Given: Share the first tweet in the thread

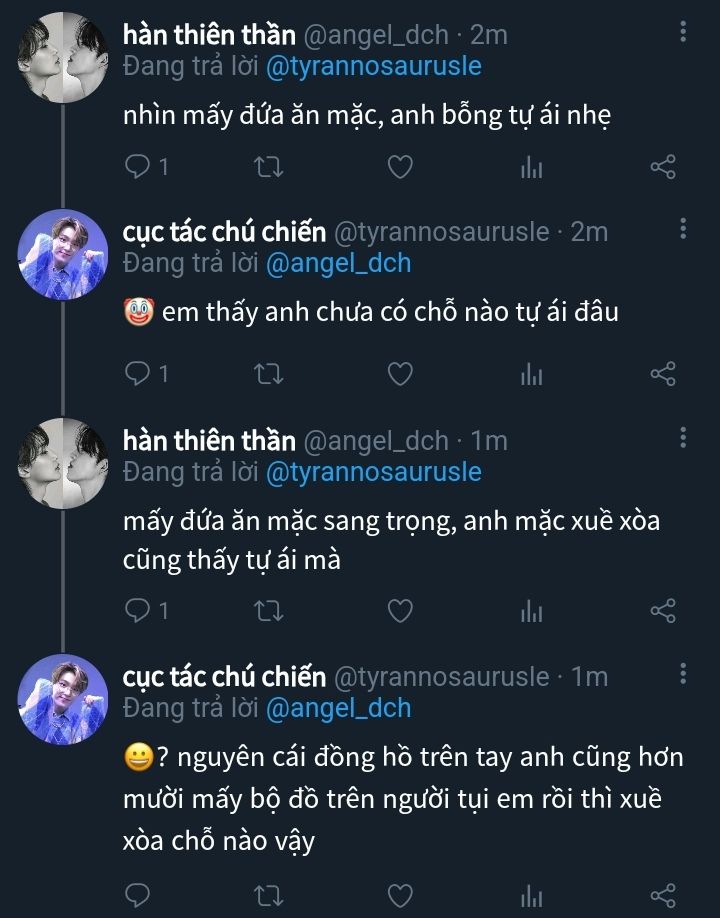Looking at the screenshot, I should [x=663, y=168].
